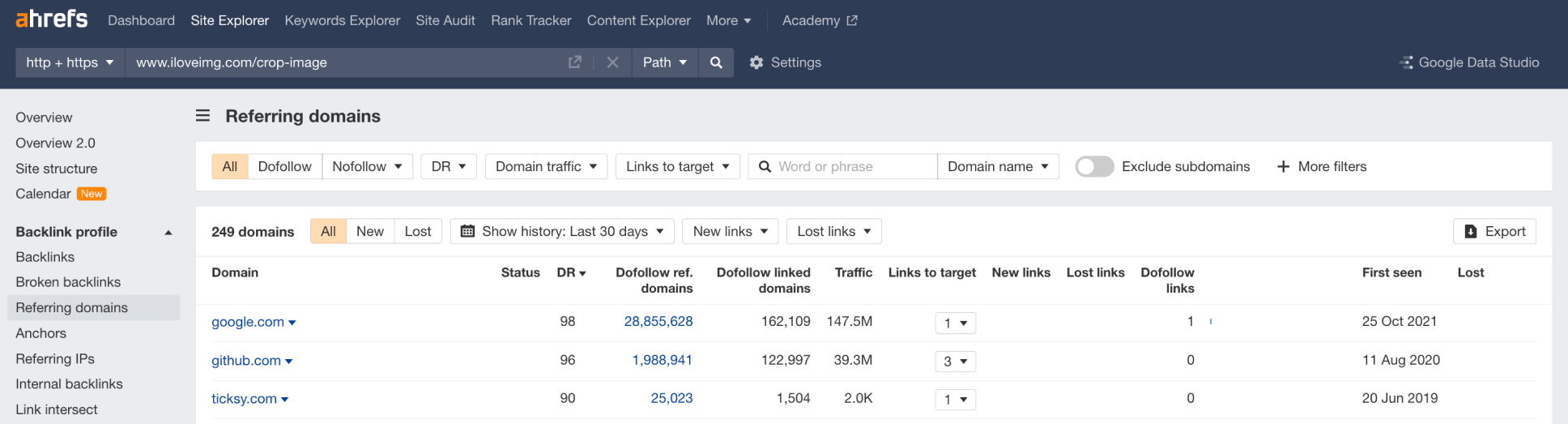Click 28,855,628 dofollow ref domains
Screen dimensions: 1568x424
[x=658, y=321]
